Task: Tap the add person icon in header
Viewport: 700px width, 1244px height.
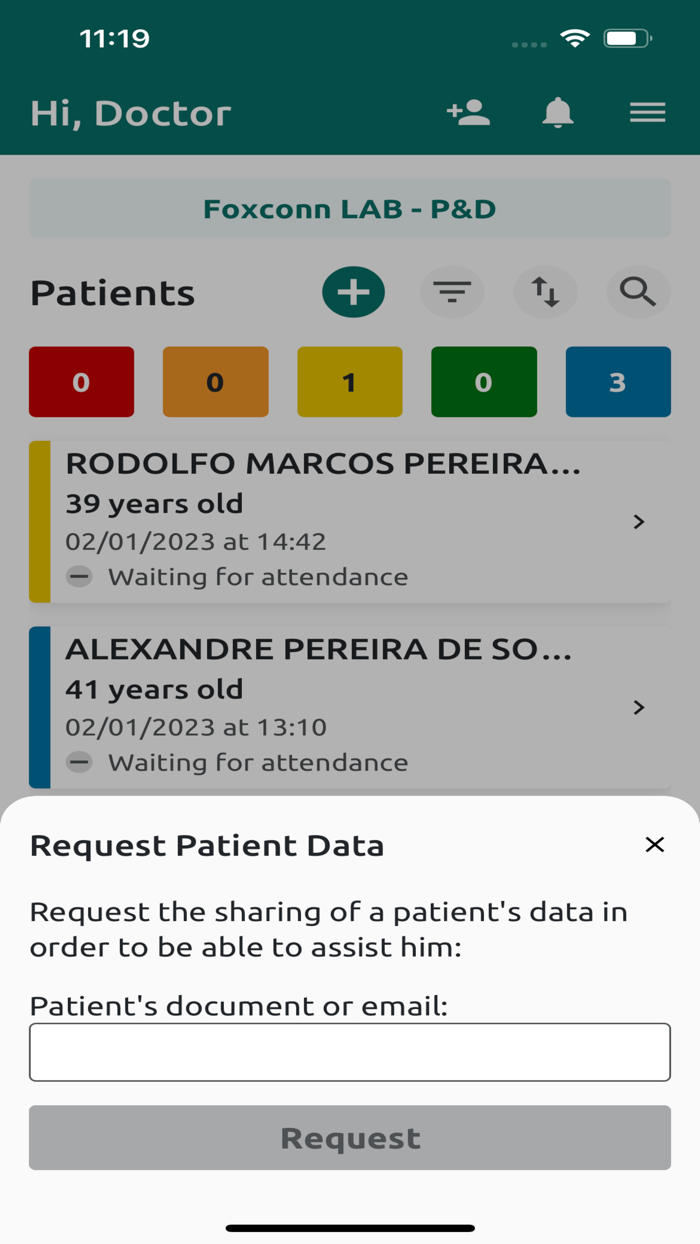Action: [x=468, y=113]
